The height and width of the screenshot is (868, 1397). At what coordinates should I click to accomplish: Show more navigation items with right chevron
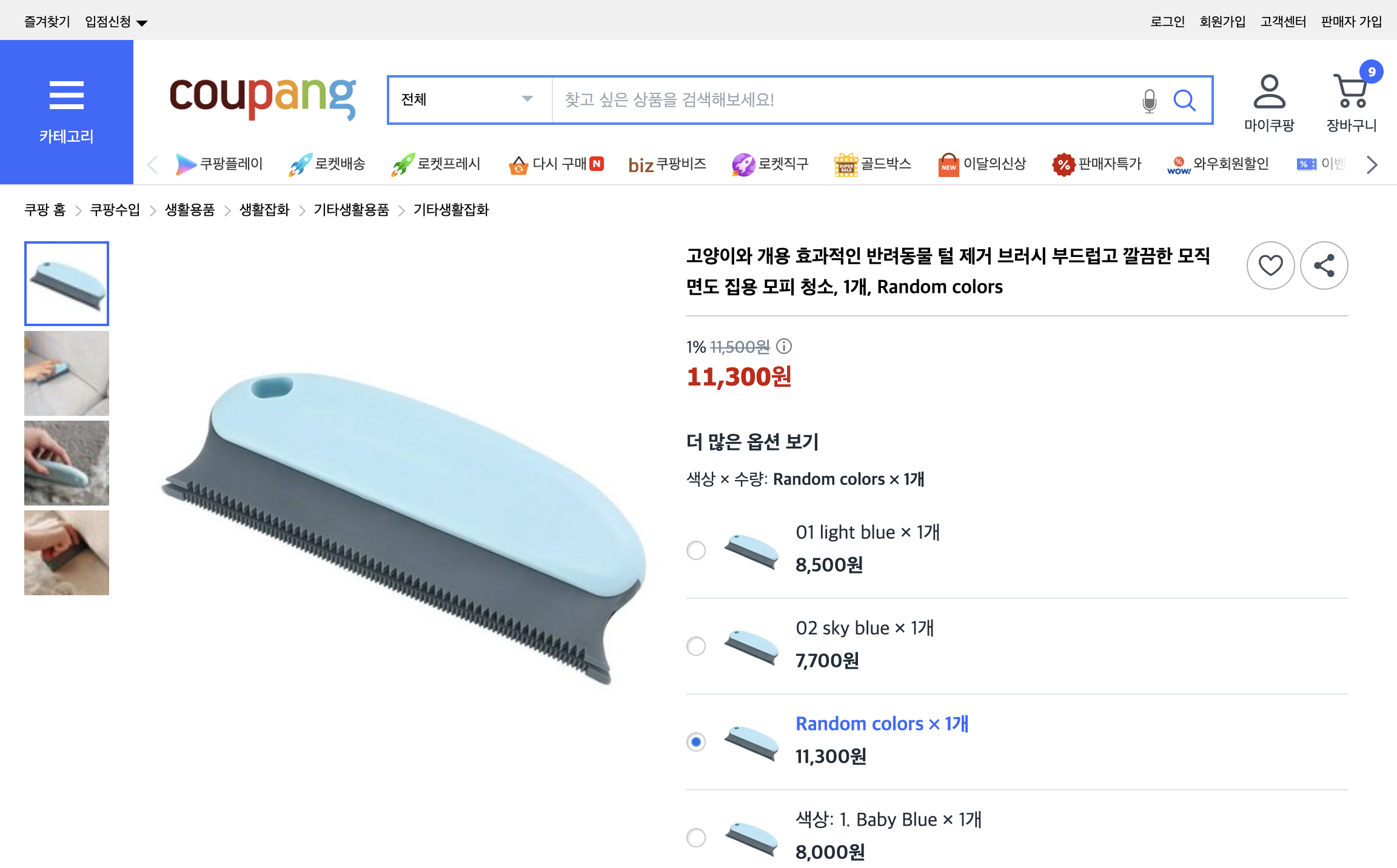[1372, 164]
